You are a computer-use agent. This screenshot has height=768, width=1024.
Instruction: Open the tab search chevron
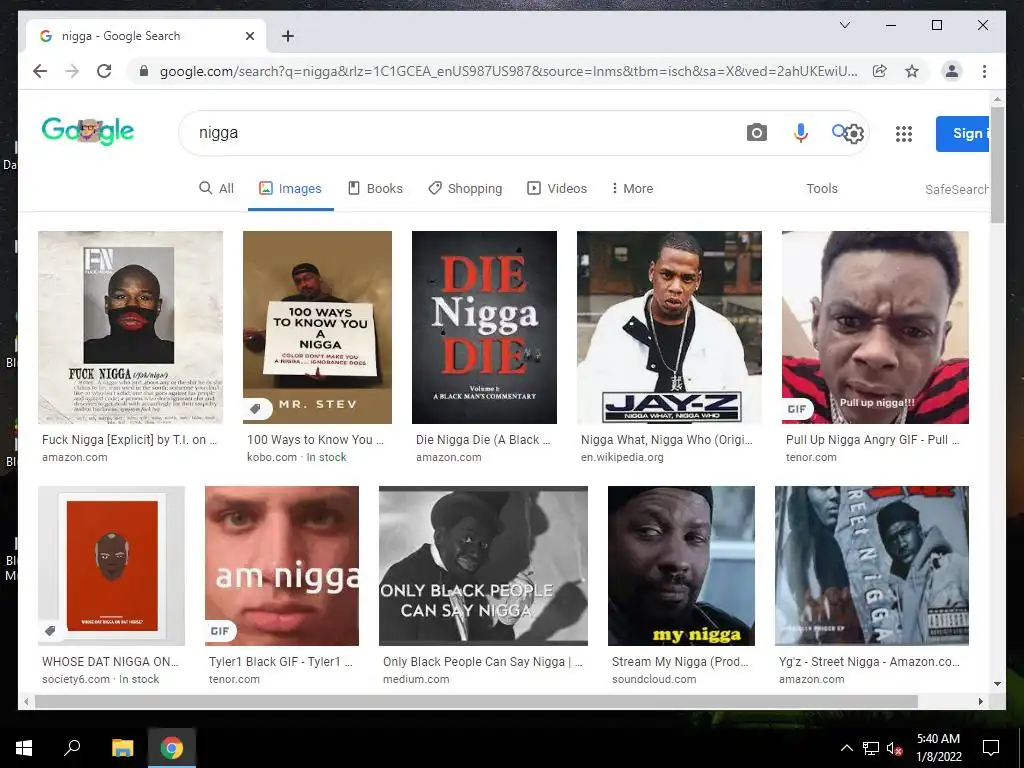(844, 25)
